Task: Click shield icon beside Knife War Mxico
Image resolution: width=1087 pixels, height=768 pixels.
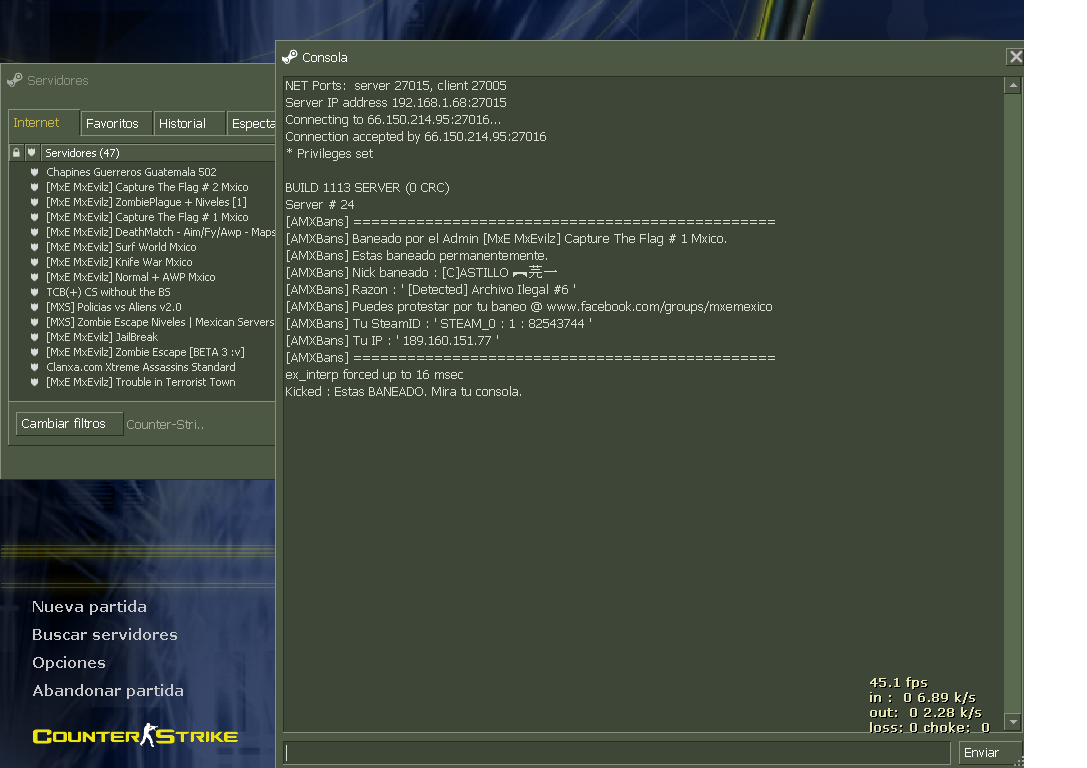Action: point(35,262)
